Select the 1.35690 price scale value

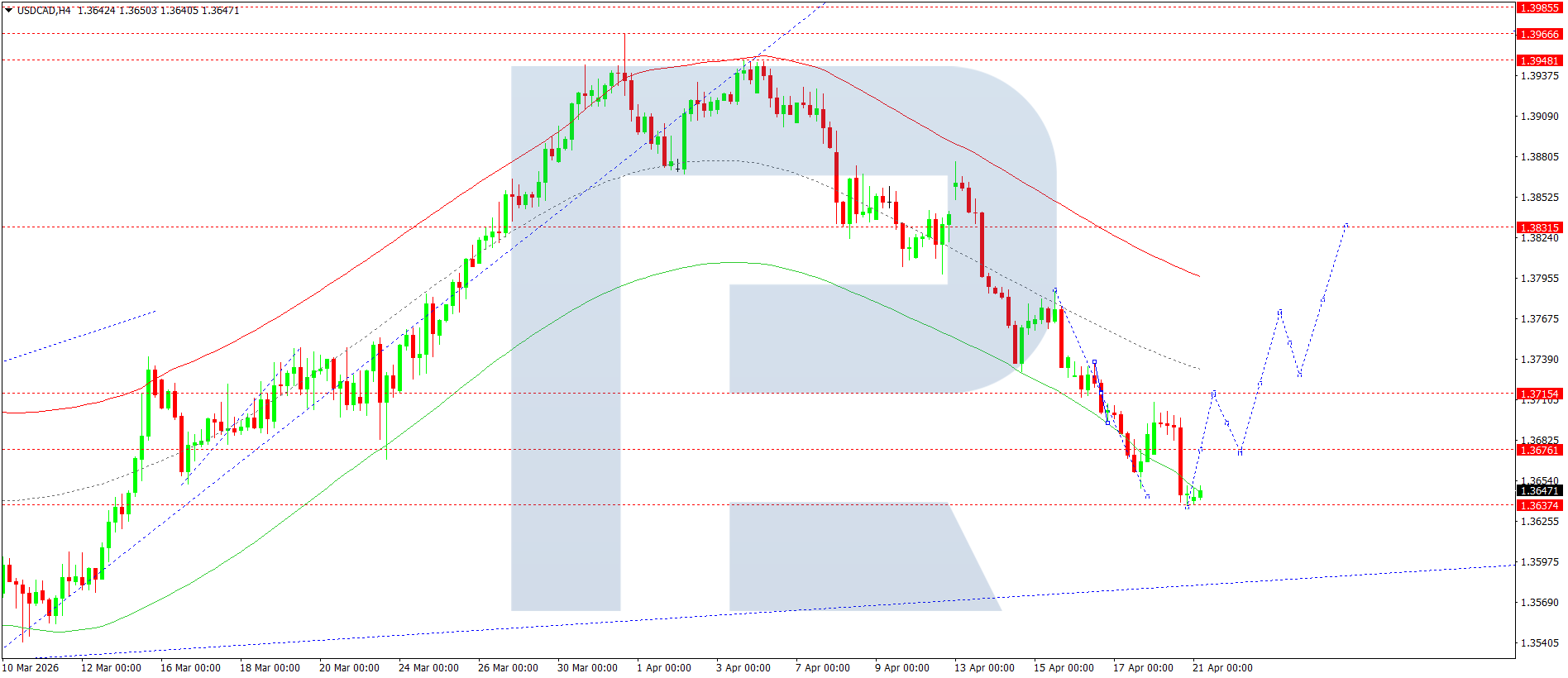coord(1540,603)
